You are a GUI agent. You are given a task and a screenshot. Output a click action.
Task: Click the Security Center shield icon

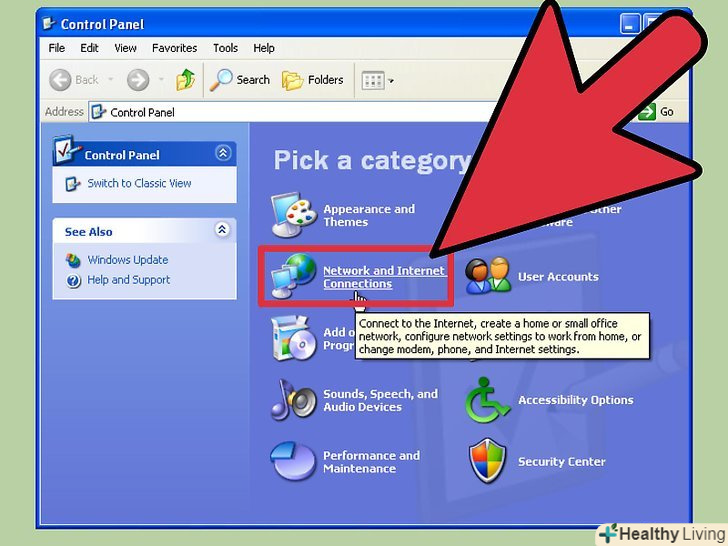487,461
